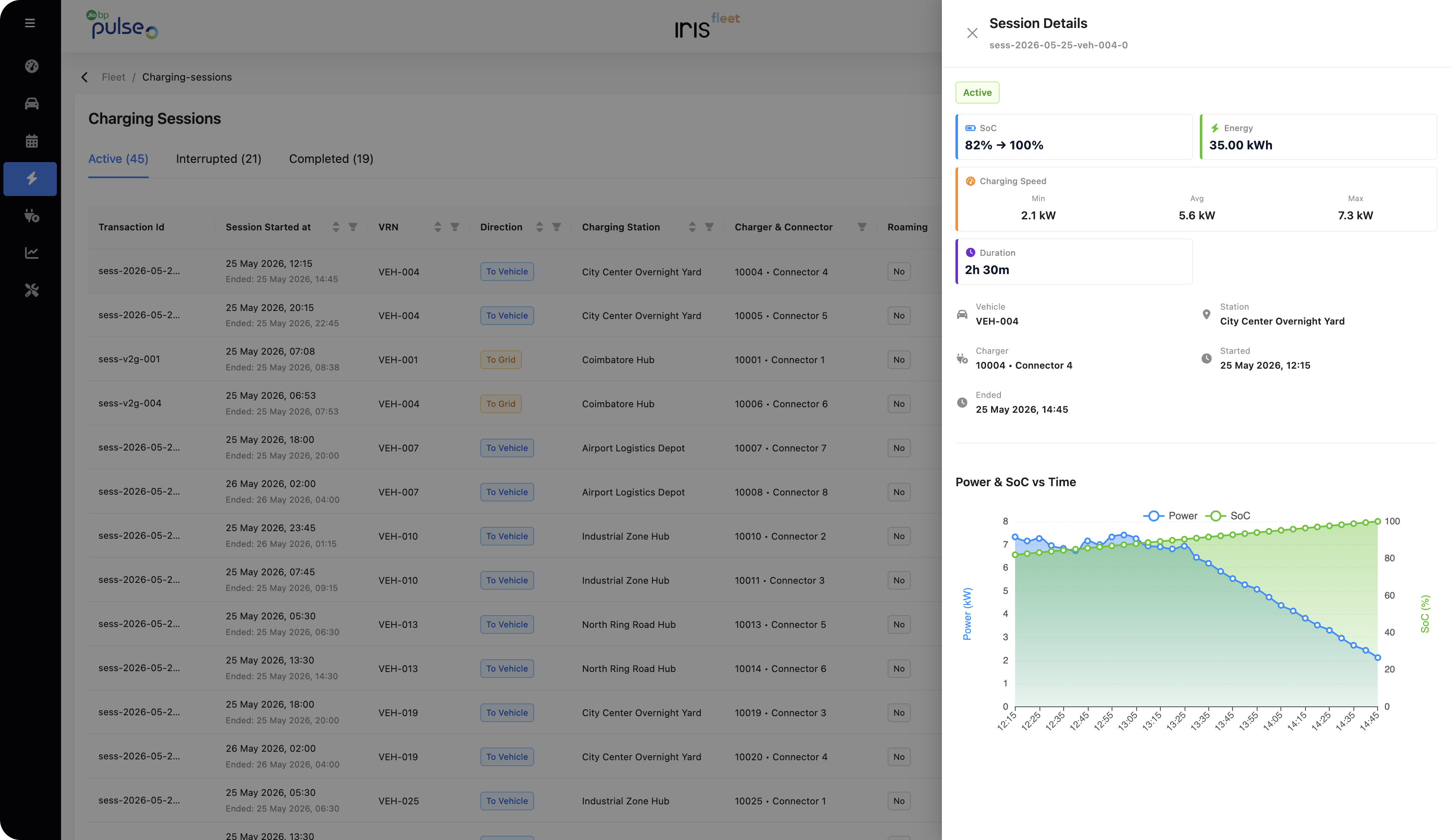Screen dimensions: 1451x840
Task: Select the charging sessions bolt icon
Action: (31, 179)
